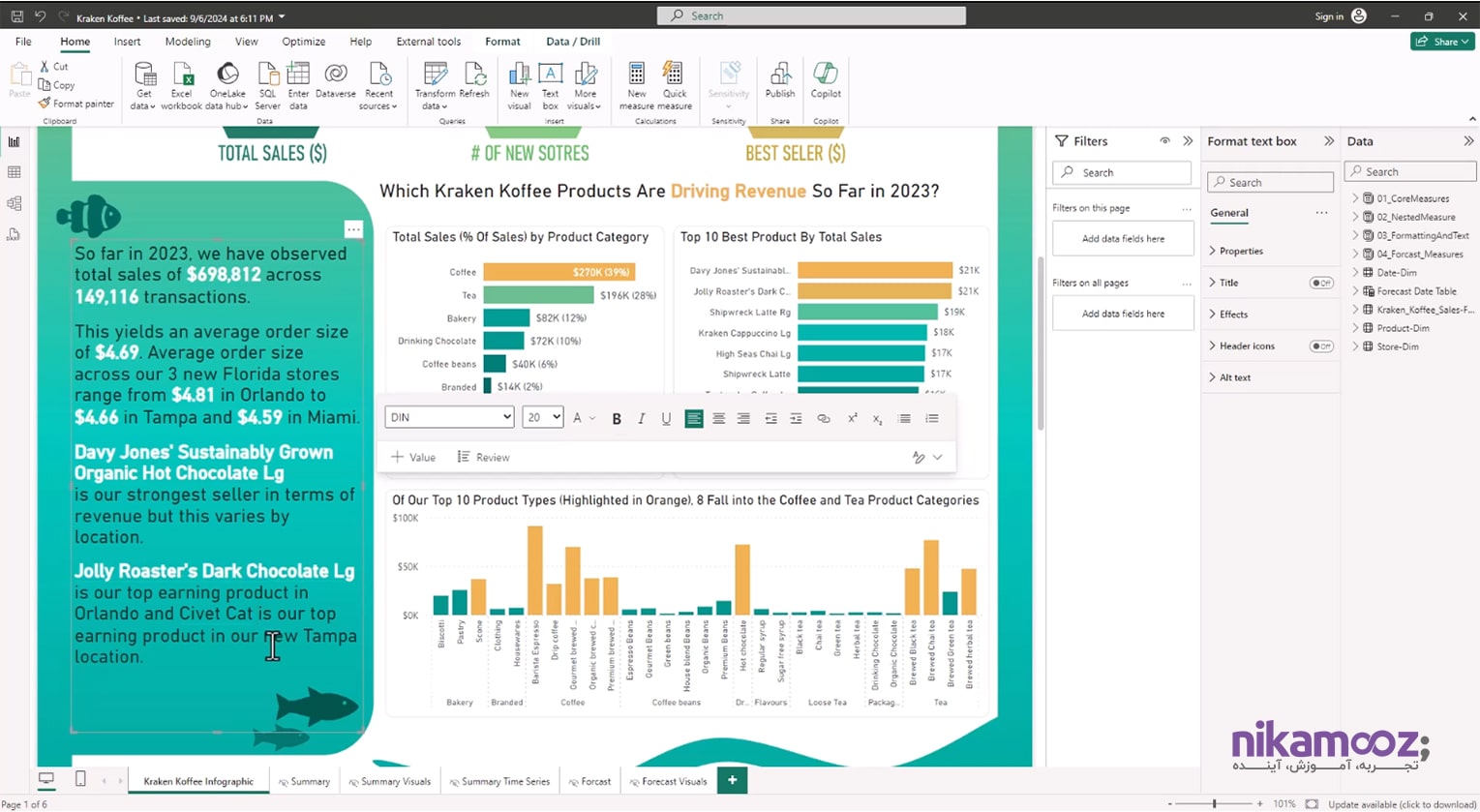
Task: Switch to Table view in left sidebar
Action: click(x=14, y=172)
